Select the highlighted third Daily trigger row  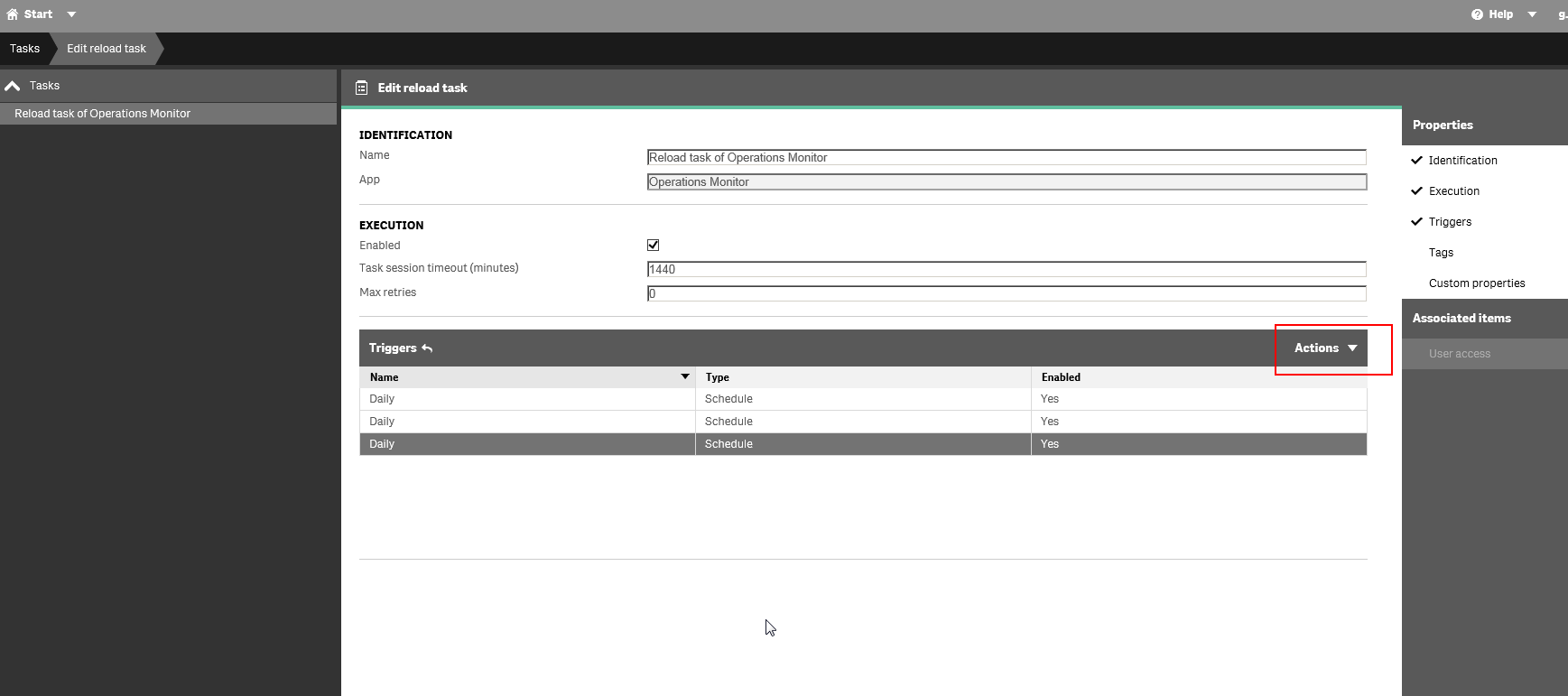pyautogui.click(x=863, y=444)
